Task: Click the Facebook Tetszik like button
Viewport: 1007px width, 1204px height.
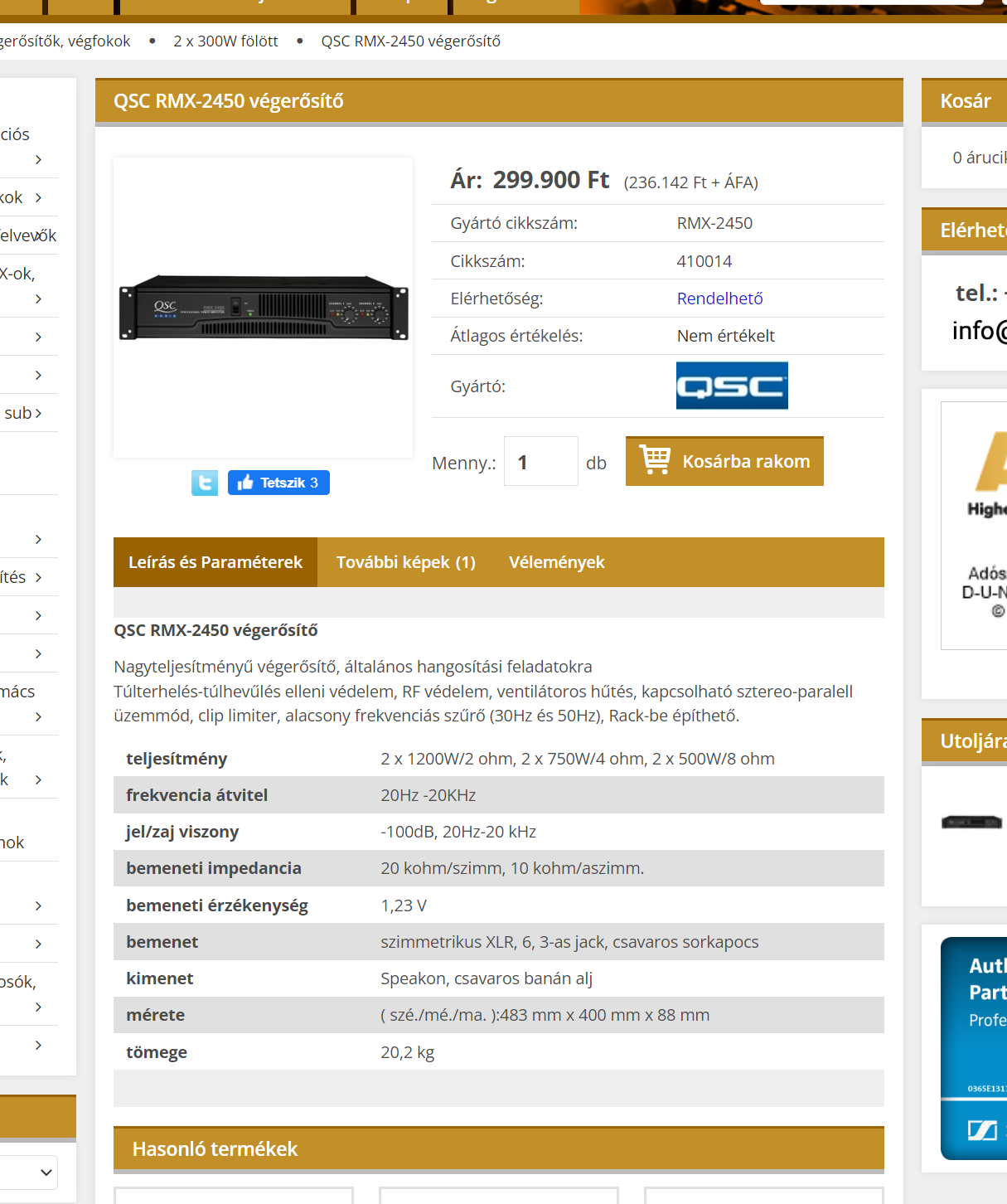Action: tap(278, 483)
